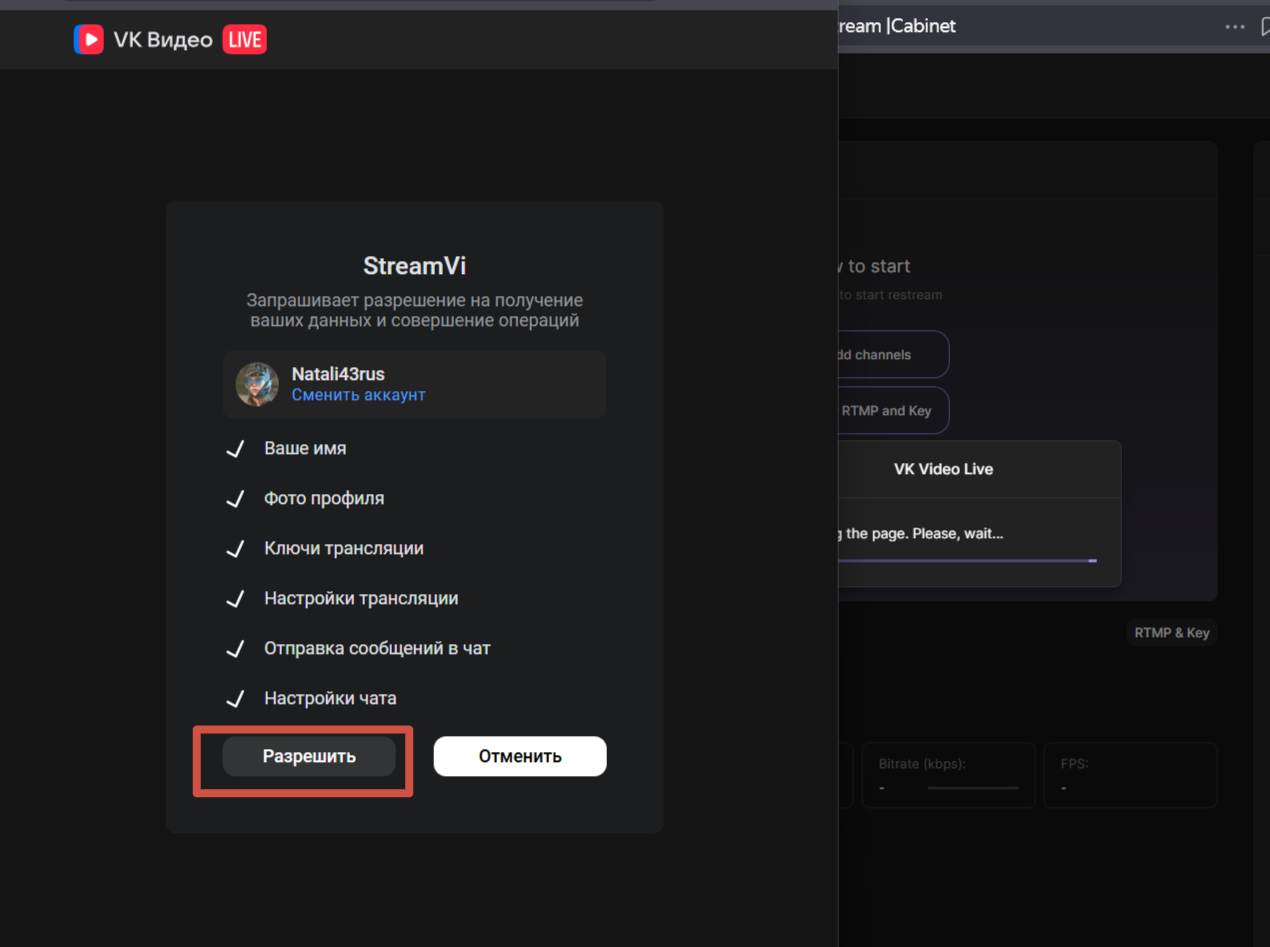
Task: Click the add channels button in Cabinet window
Action: coord(893,355)
